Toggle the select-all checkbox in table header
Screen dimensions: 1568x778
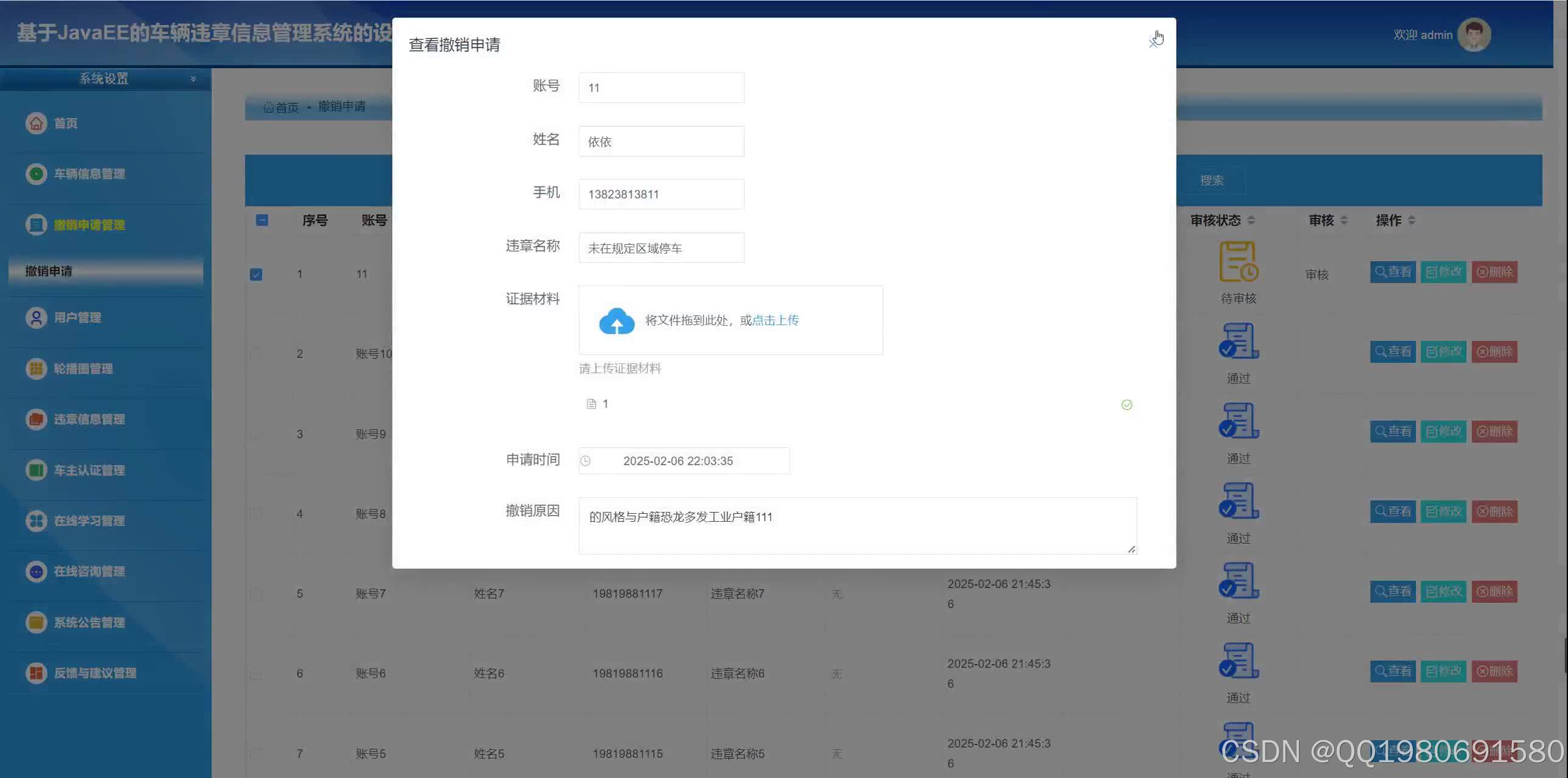coord(262,220)
